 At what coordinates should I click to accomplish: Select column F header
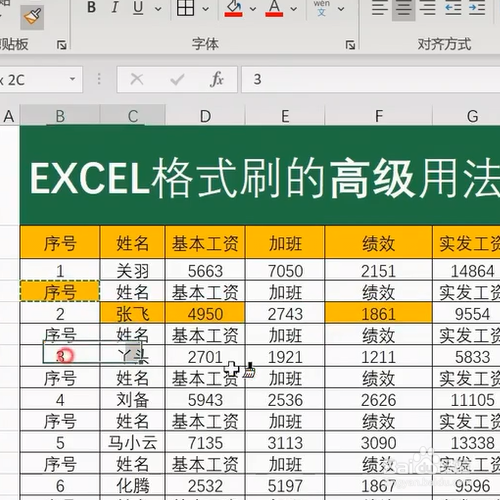click(x=379, y=116)
